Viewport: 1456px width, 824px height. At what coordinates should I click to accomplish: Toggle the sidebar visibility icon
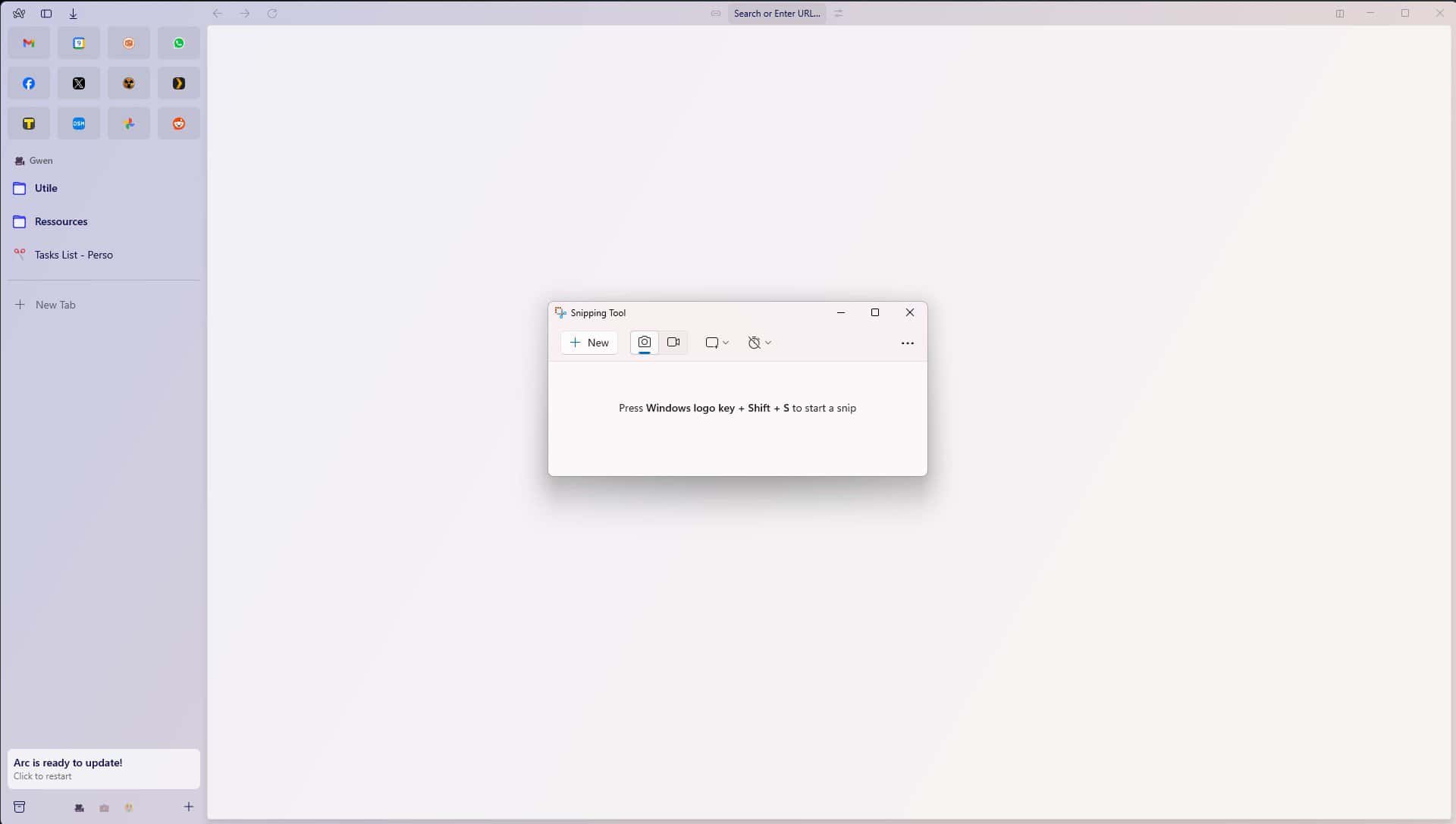click(x=46, y=13)
